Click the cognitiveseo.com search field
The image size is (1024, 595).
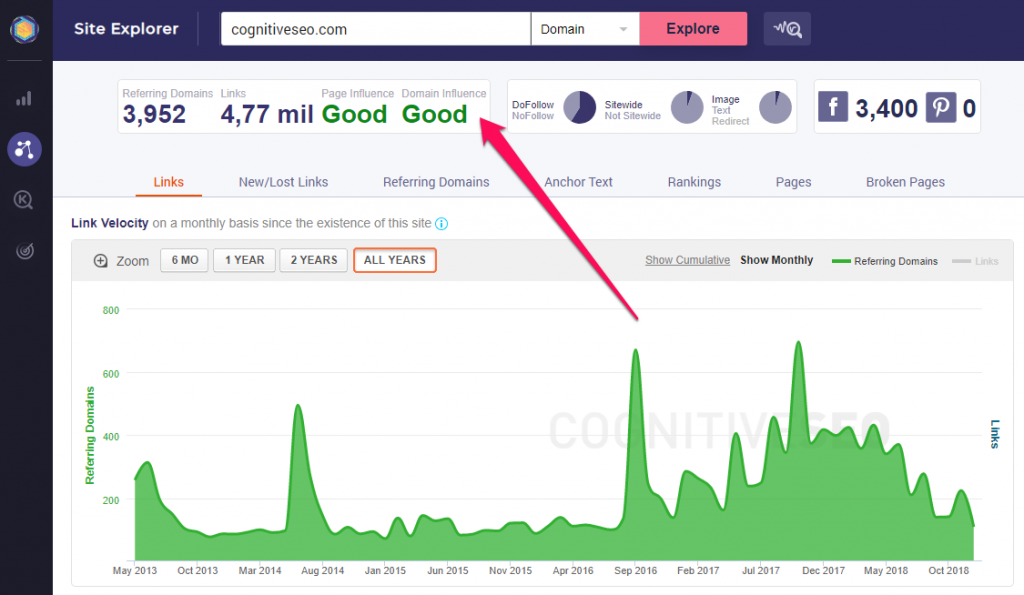pos(376,29)
